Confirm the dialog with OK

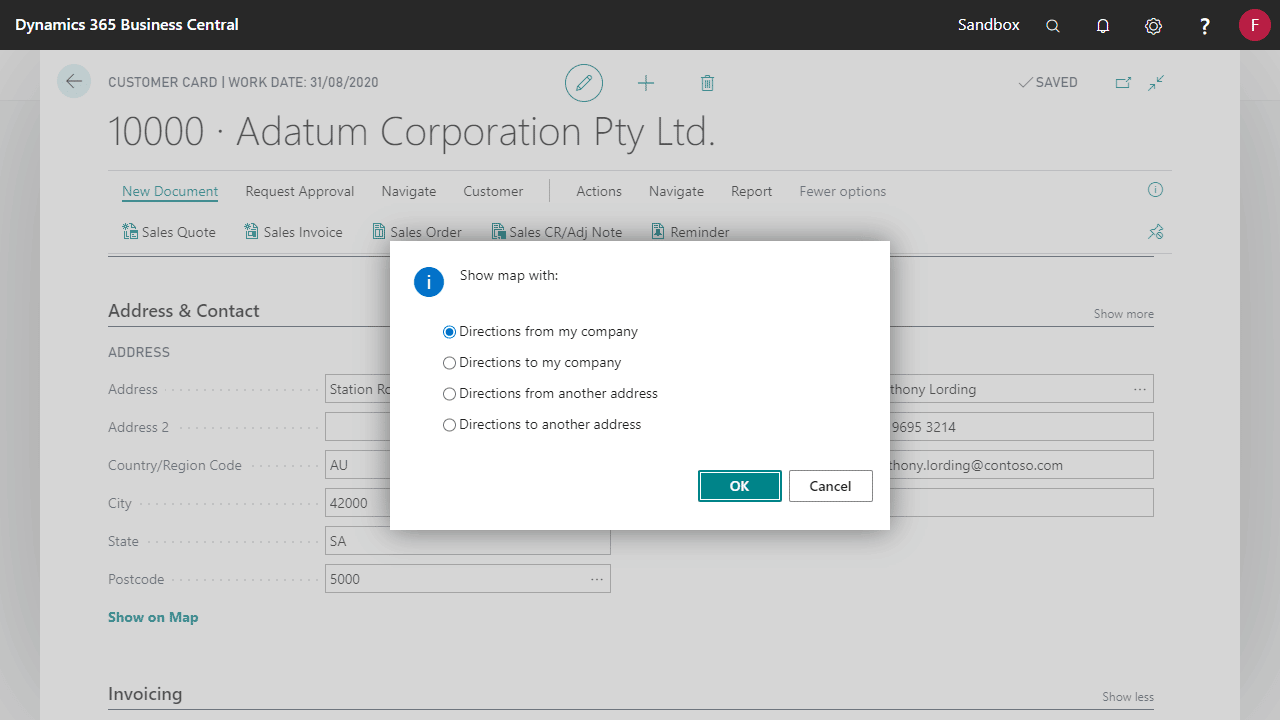739,486
